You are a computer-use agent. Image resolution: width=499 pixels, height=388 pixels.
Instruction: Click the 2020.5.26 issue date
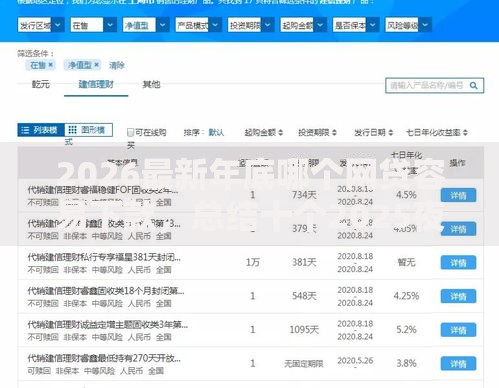(355, 361)
